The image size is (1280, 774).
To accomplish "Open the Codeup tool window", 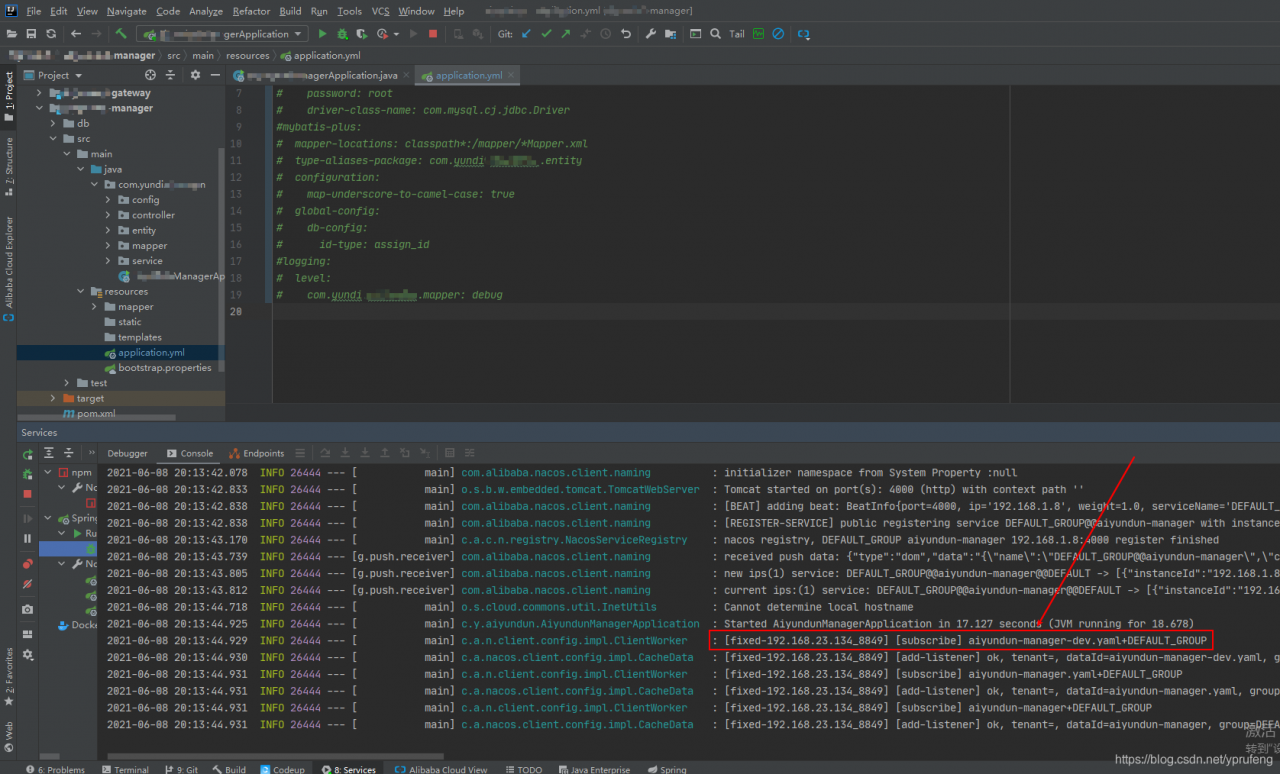I will coord(282,769).
